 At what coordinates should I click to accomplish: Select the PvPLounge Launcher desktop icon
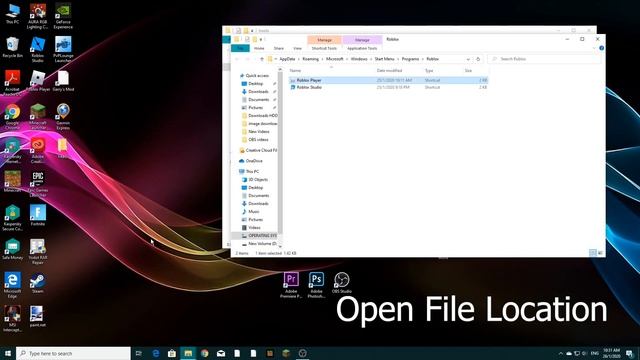coord(63,49)
